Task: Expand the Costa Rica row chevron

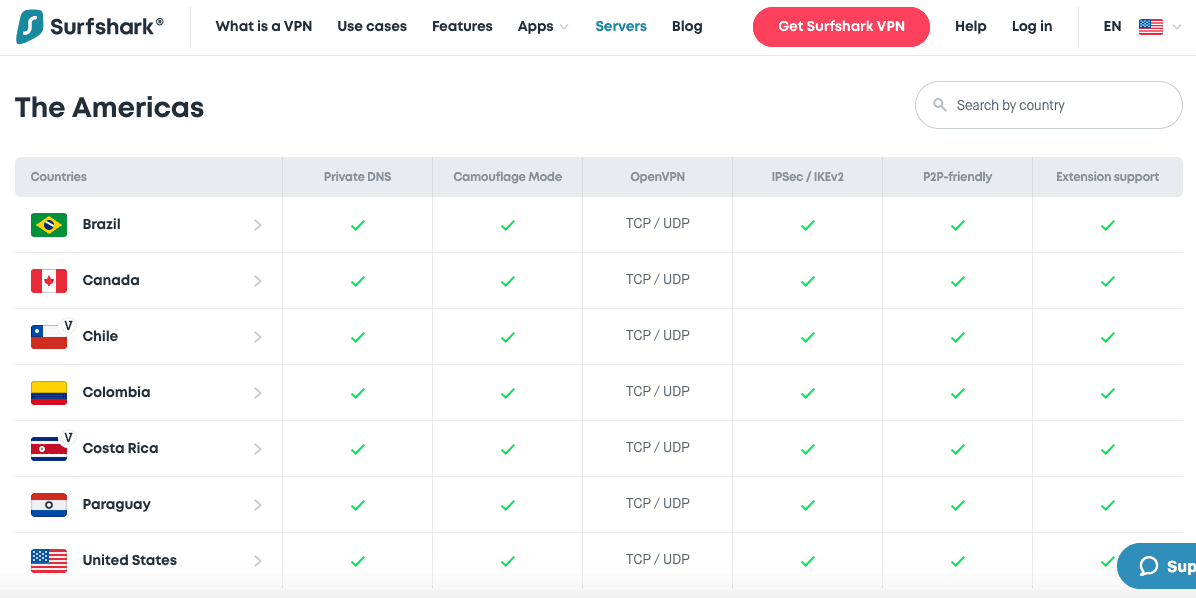Action: [x=258, y=448]
